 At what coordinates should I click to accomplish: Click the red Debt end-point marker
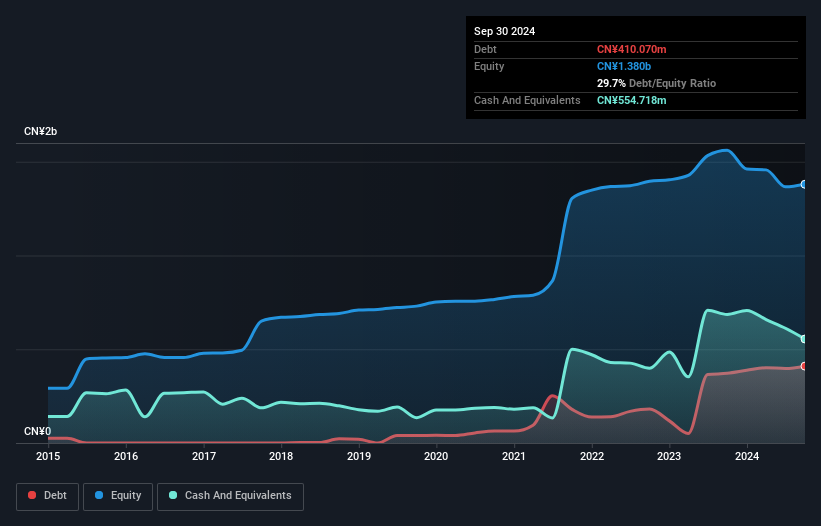click(x=804, y=366)
